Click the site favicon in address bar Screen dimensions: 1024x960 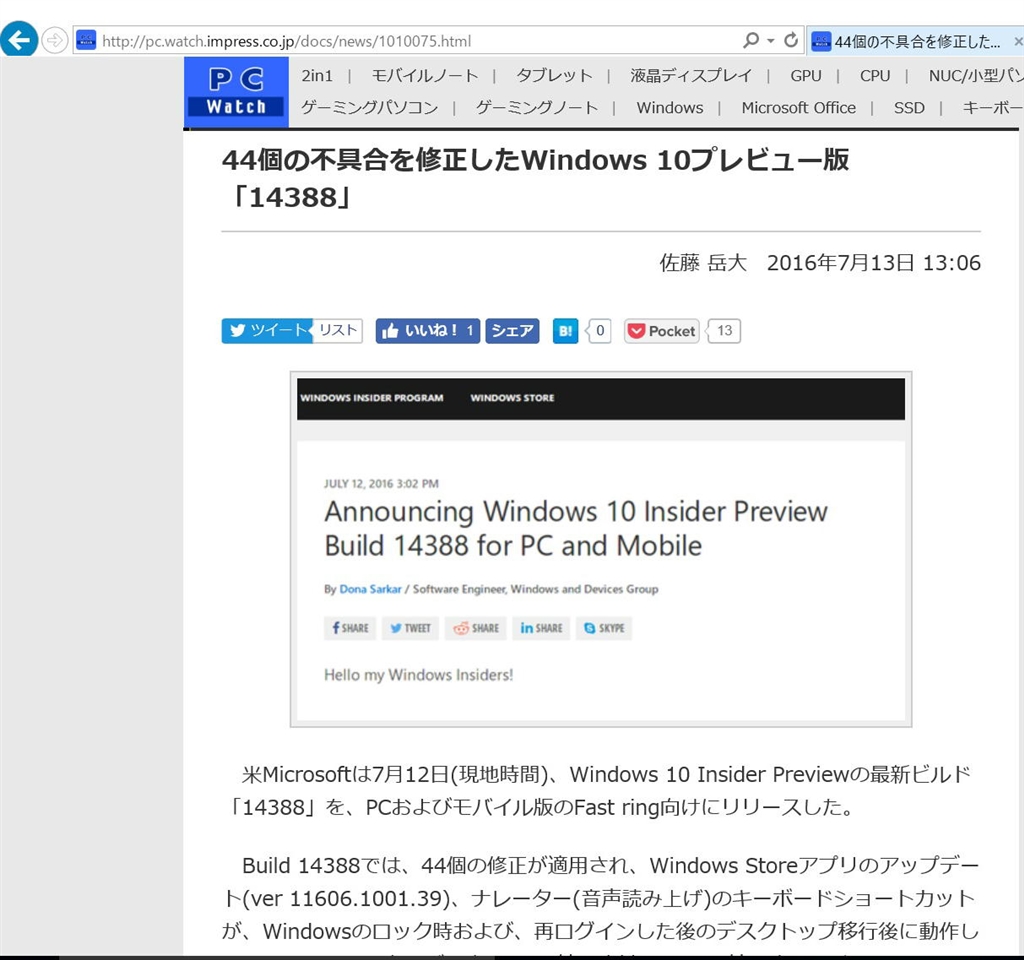(86, 40)
